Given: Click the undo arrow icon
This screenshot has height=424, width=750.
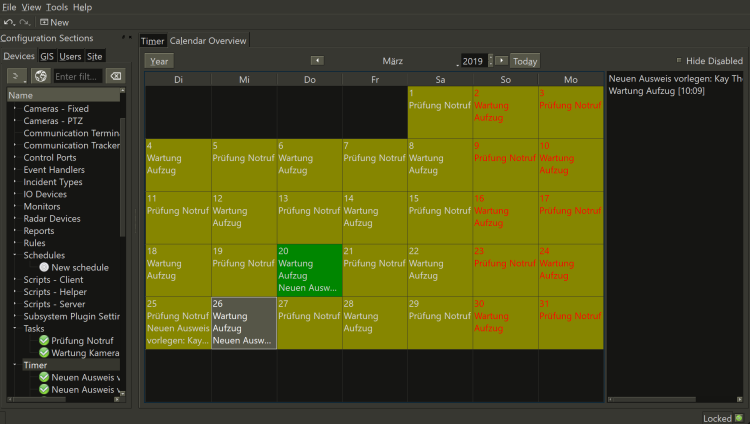Looking at the screenshot, I should (x=9, y=22).
